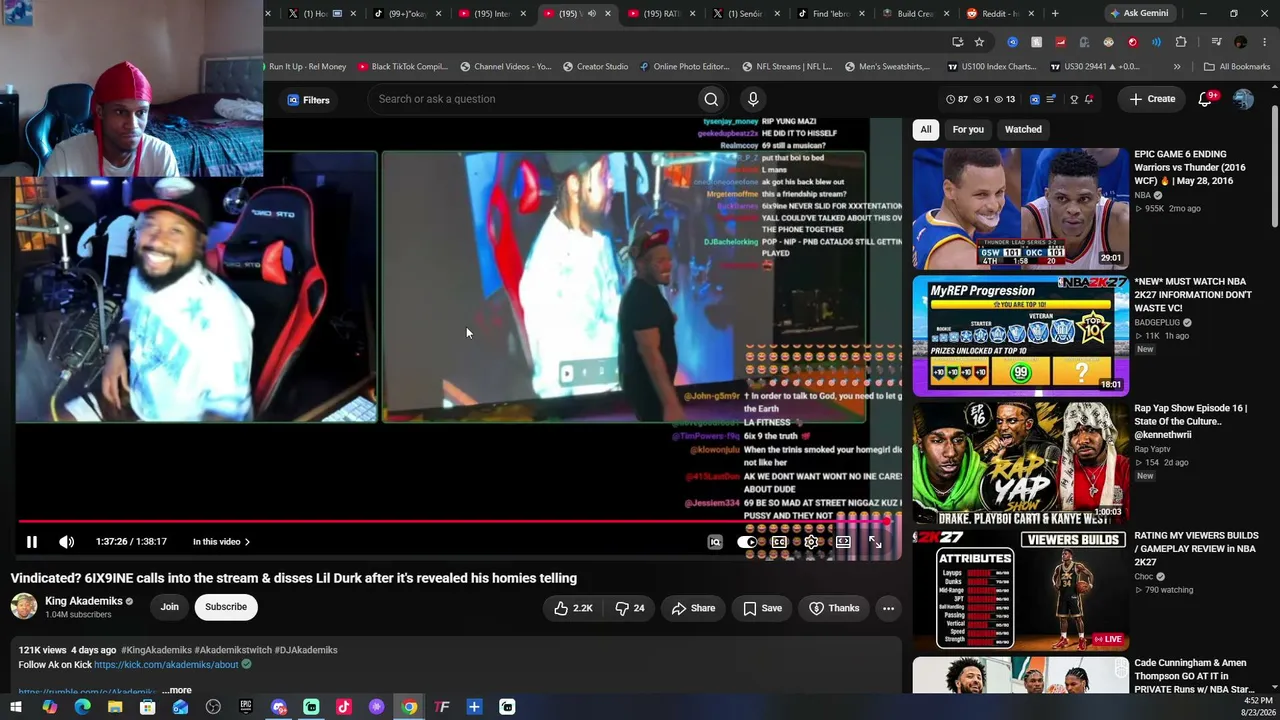
Task: Save the video to a playlist
Action: coord(762,608)
